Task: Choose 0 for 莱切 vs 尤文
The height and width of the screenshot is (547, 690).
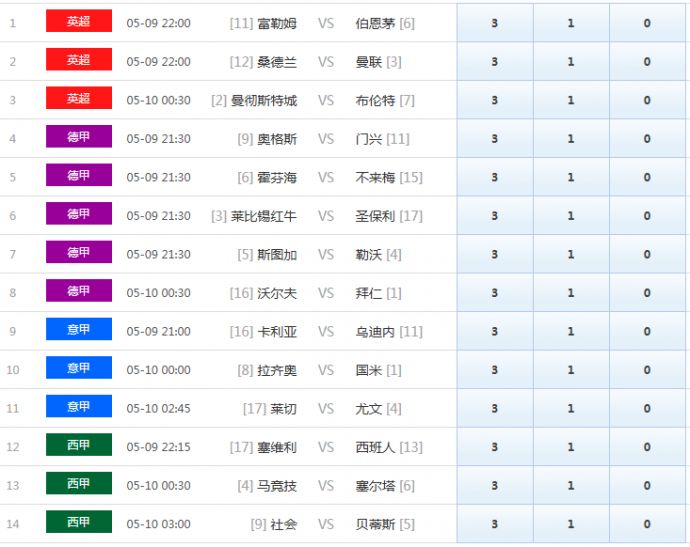Action: pyautogui.click(x=647, y=408)
